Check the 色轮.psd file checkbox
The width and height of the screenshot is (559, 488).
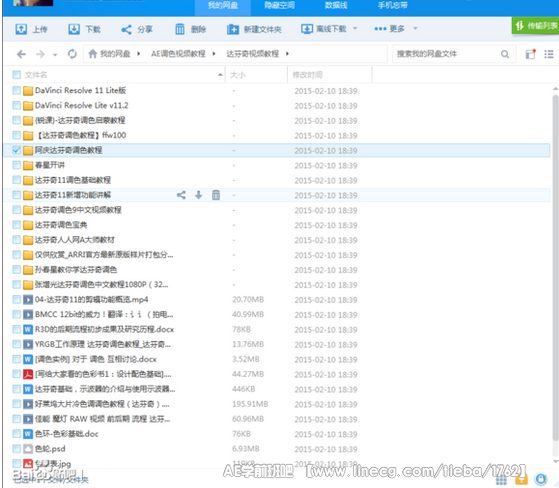pos(16,448)
